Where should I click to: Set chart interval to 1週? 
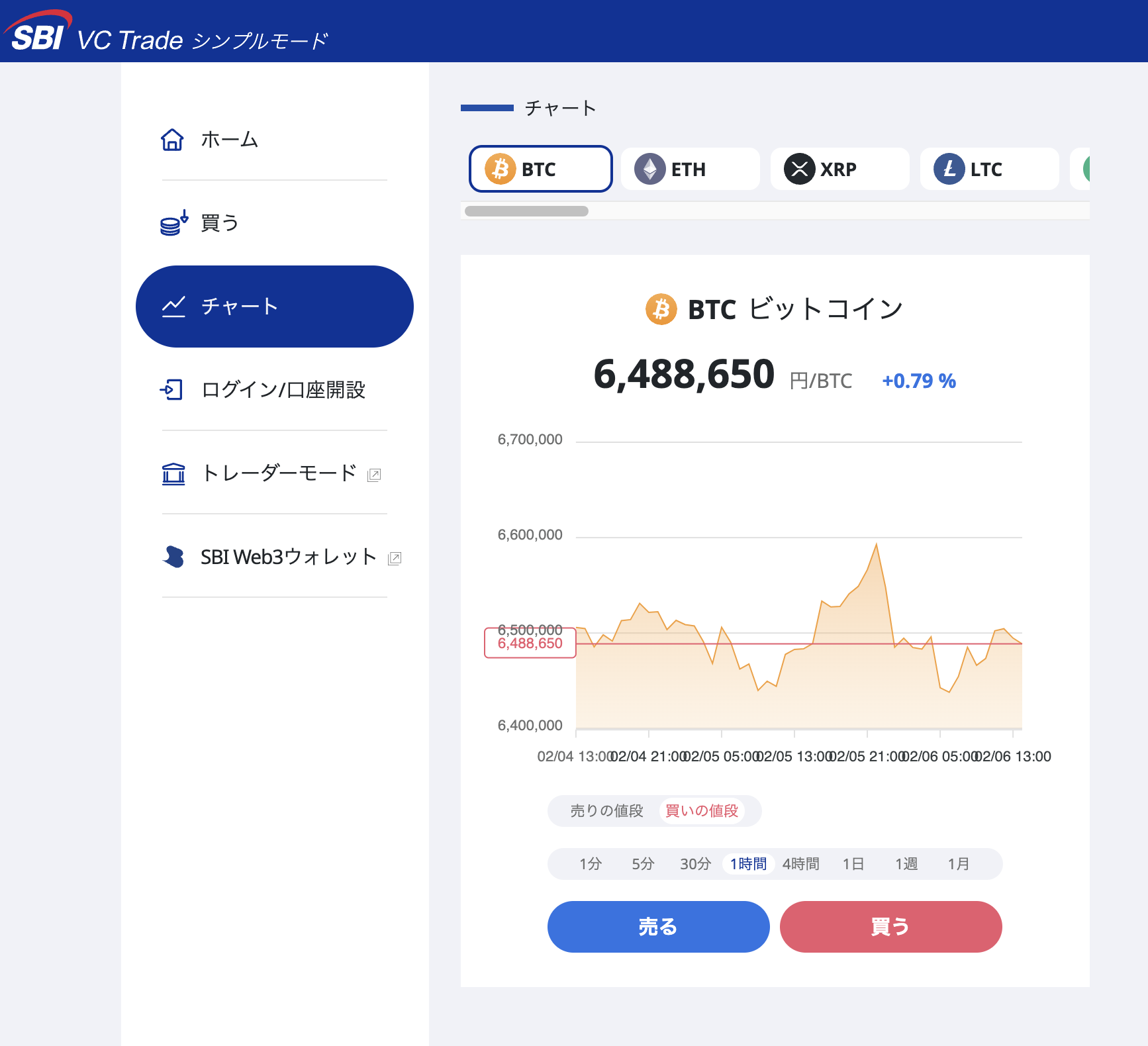pos(906,864)
